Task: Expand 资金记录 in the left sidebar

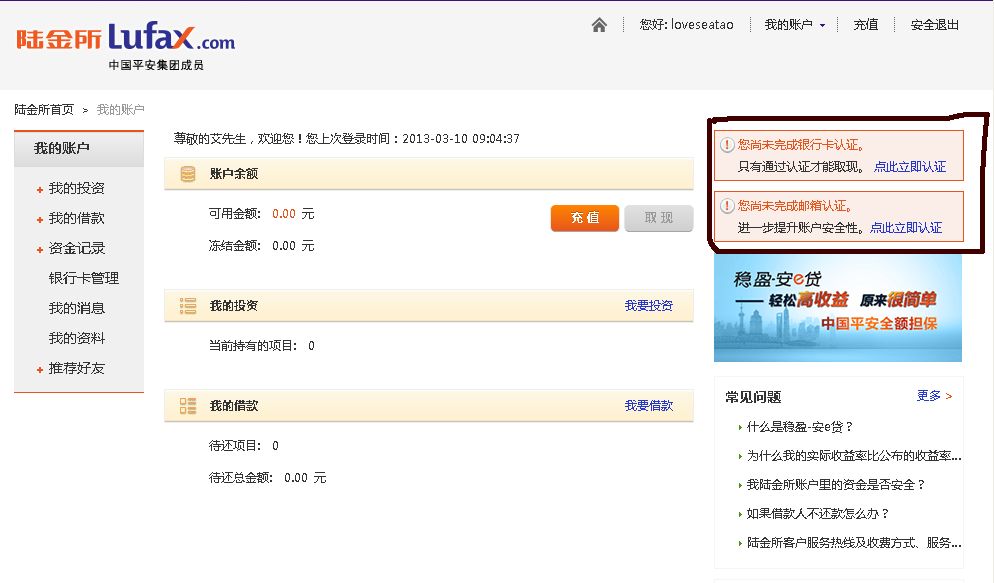Action: (x=76, y=249)
